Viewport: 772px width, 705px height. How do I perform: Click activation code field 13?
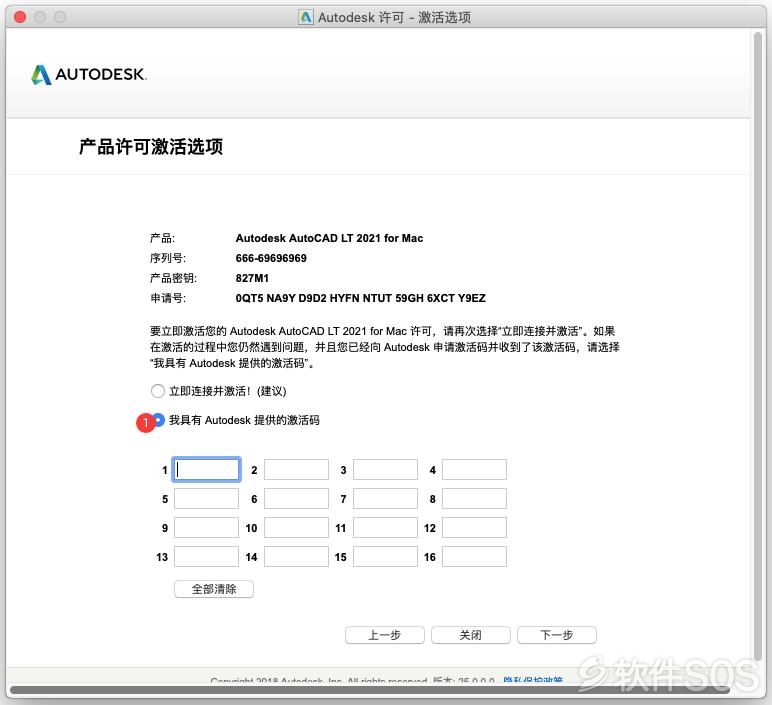[206, 557]
